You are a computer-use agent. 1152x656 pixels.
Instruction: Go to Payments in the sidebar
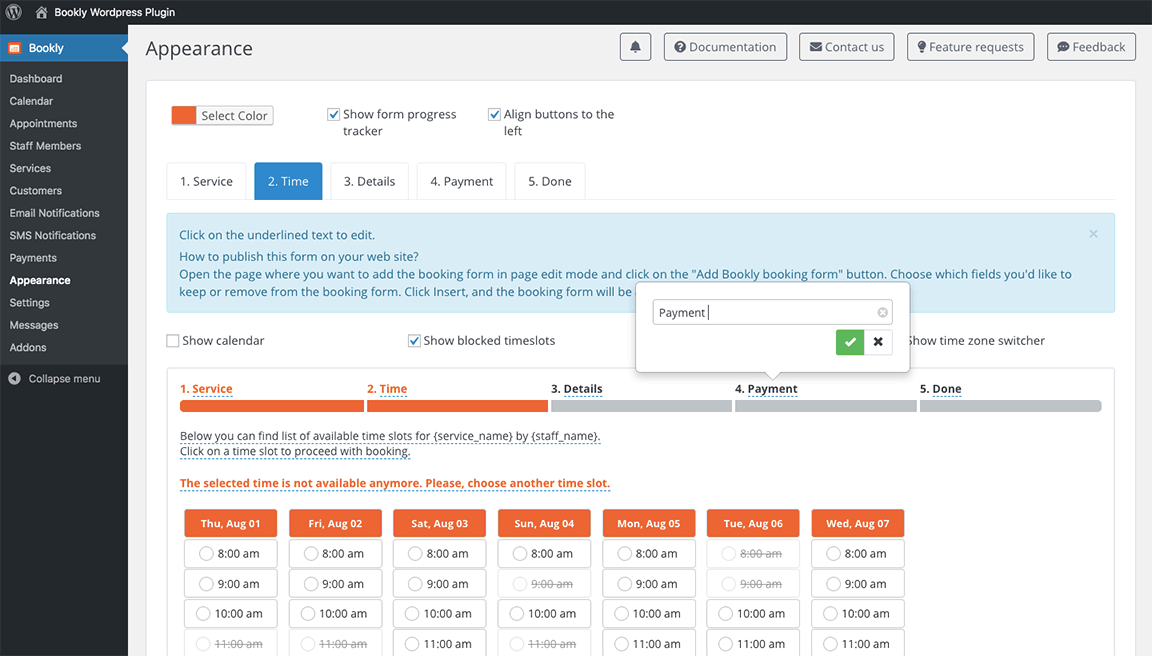tap(33, 258)
